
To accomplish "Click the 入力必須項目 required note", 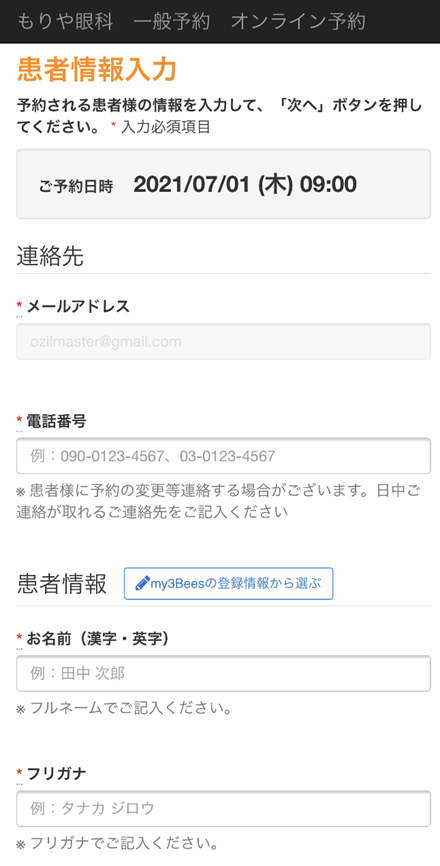I will point(166,127).
